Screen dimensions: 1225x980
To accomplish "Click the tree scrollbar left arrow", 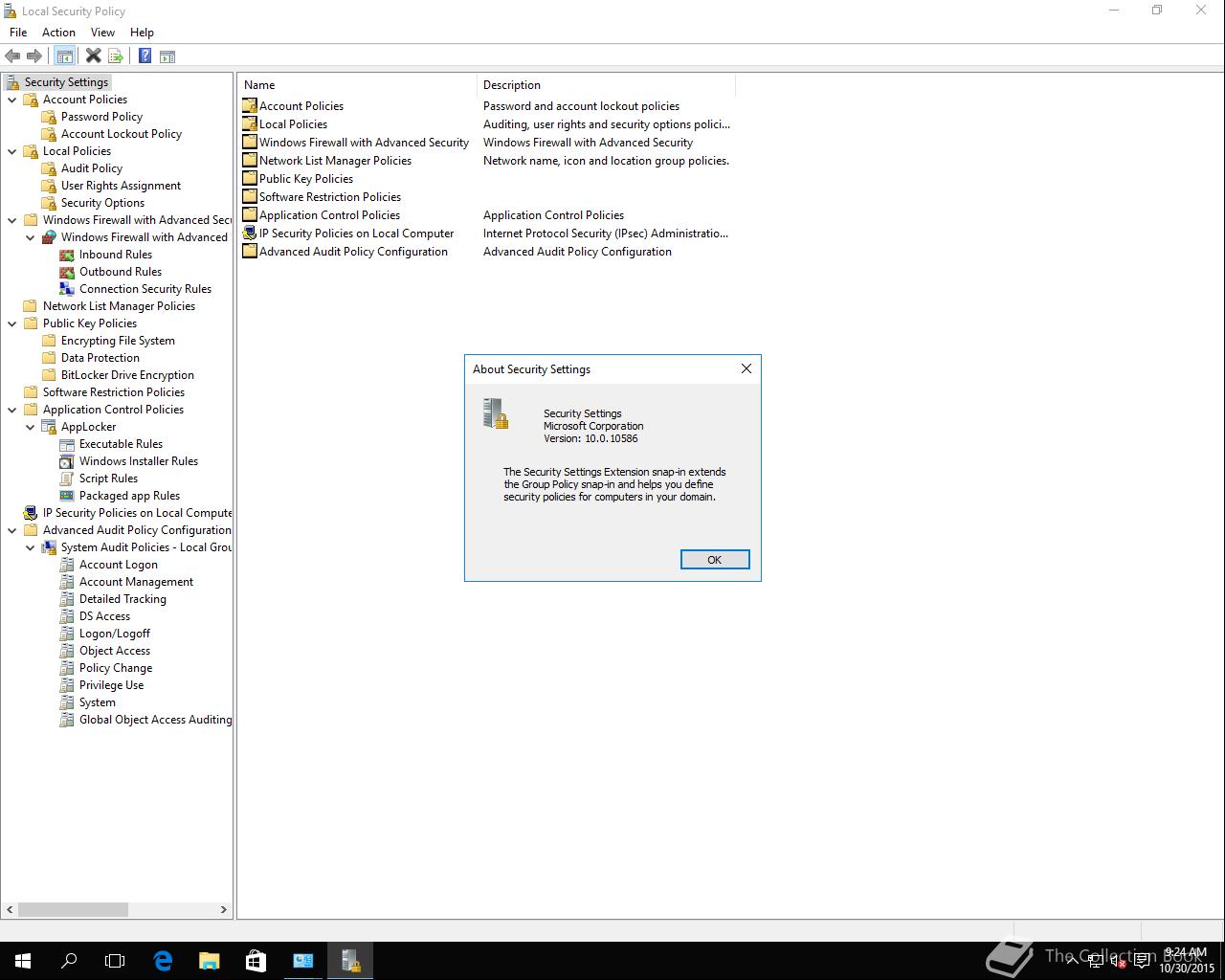I will [x=10, y=910].
